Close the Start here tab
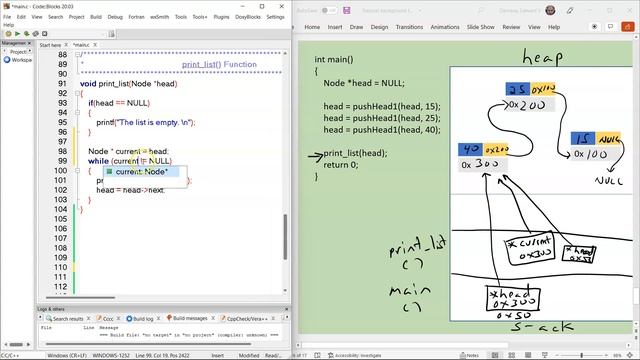 click(66, 45)
